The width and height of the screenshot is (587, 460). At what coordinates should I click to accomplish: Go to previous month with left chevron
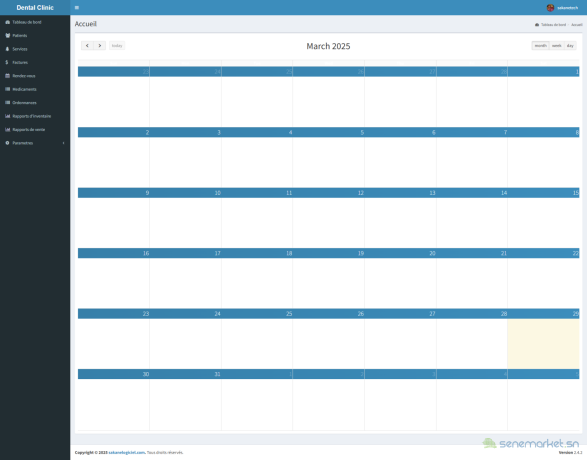[87, 46]
